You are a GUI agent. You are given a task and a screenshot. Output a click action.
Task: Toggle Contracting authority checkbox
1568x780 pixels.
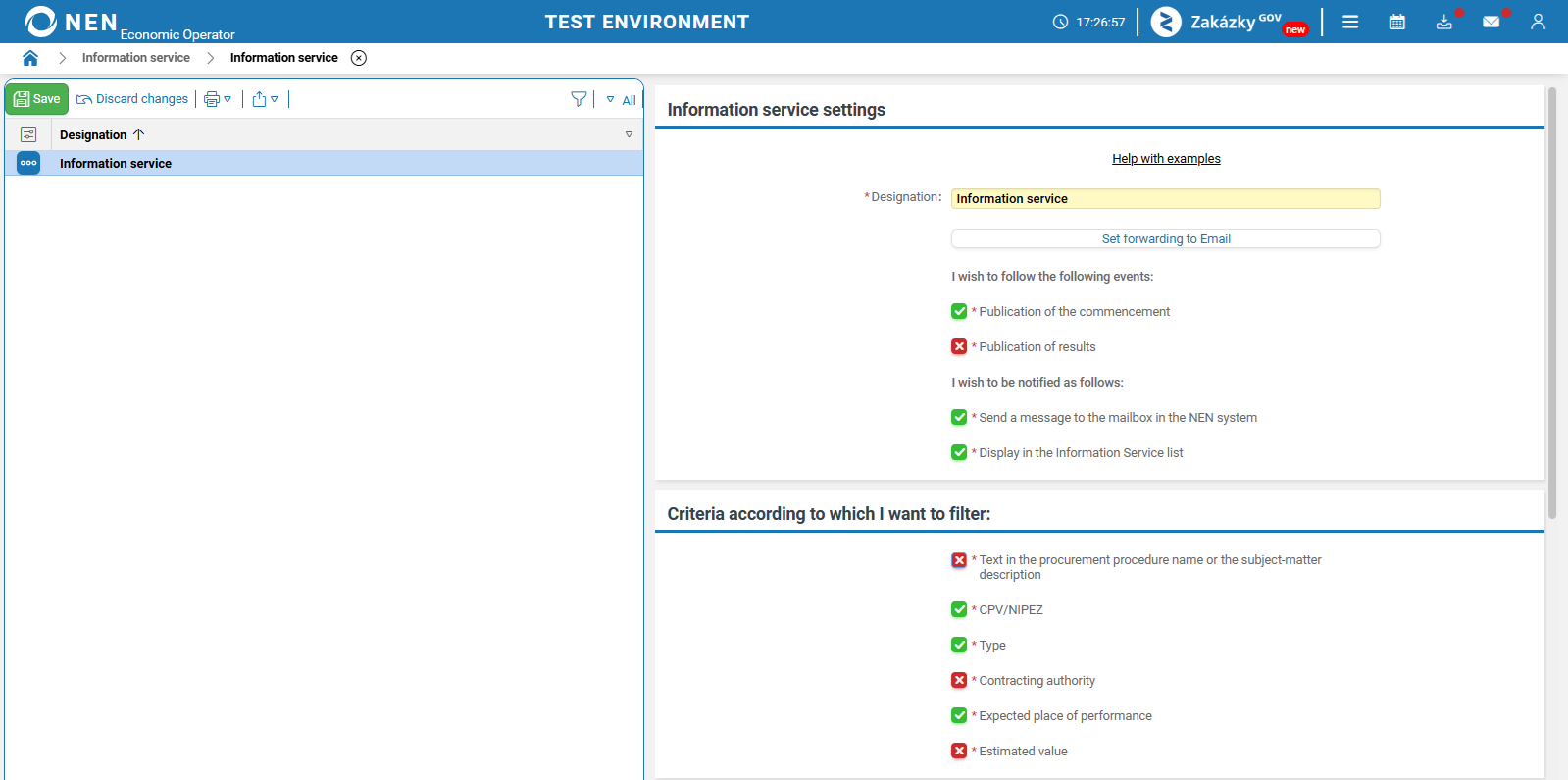(x=959, y=681)
